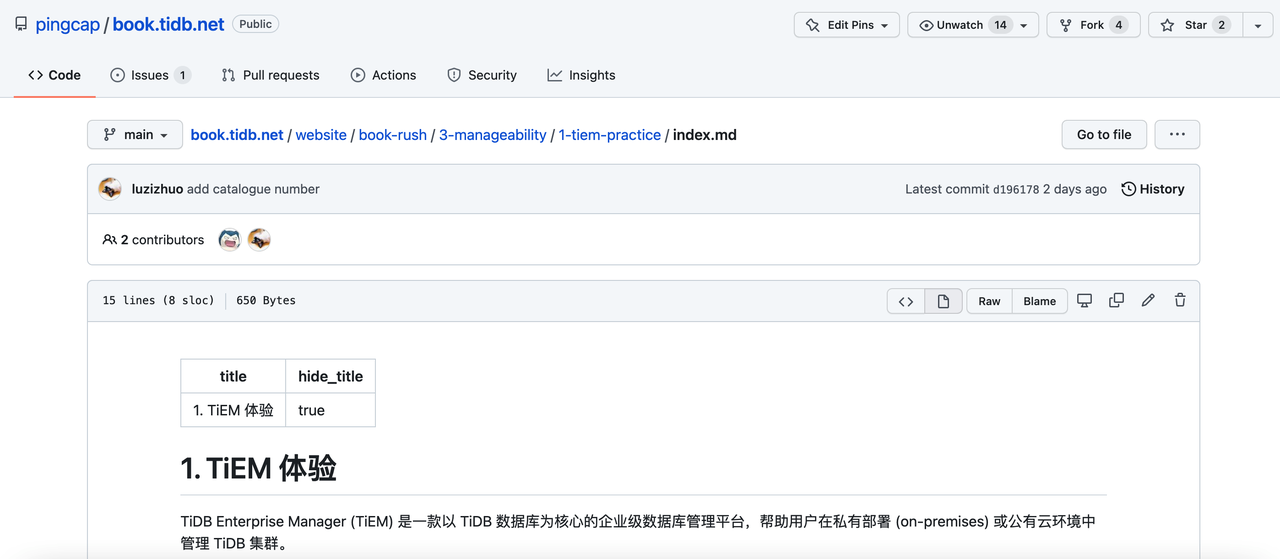This screenshot has height=559, width=1280.
Task: Open the main branch selector dropdown
Action: click(x=135, y=134)
